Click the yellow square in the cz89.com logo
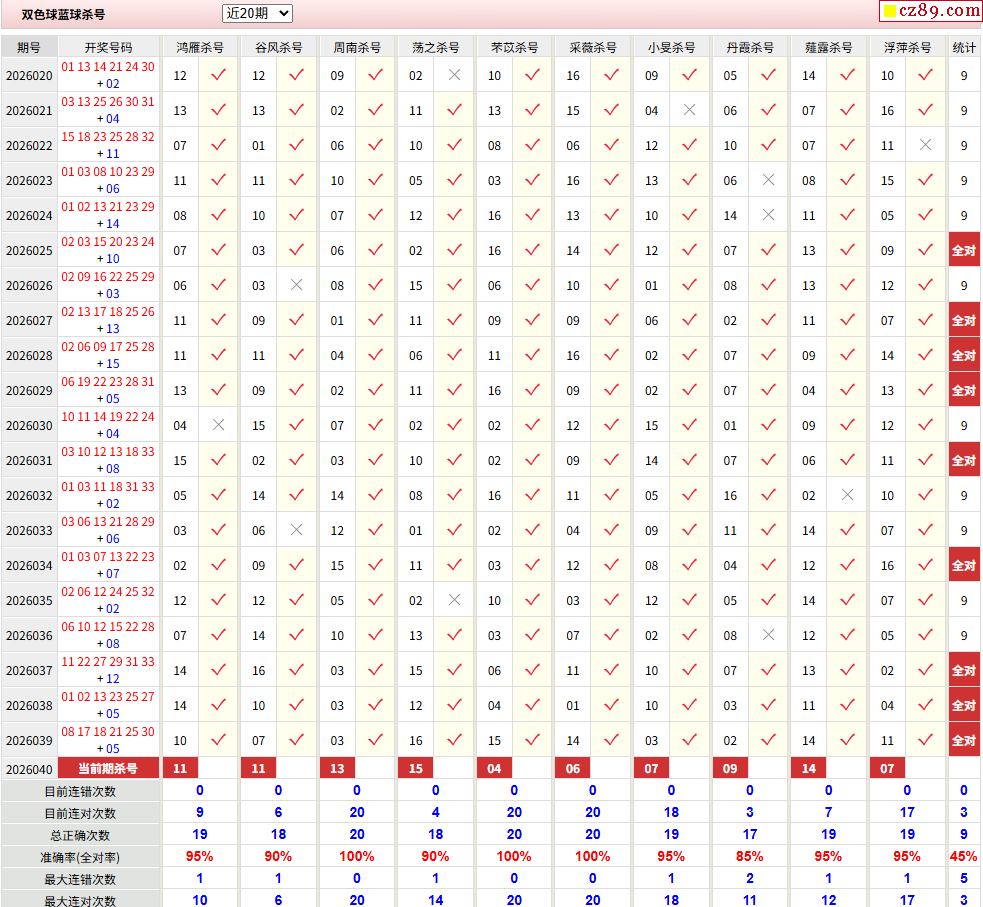 tap(888, 12)
